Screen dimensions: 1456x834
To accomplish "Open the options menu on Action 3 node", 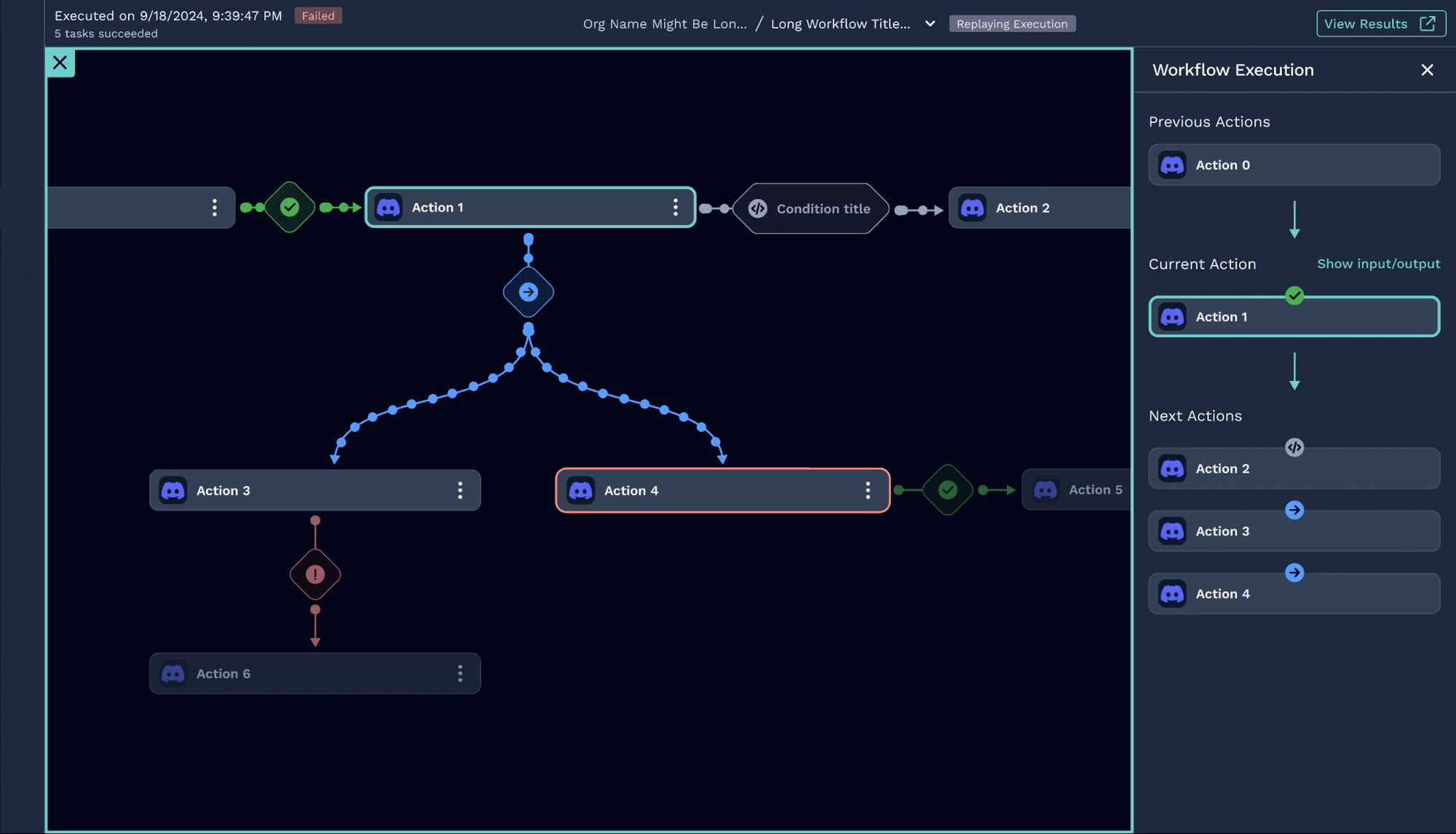I will (x=460, y=490).
